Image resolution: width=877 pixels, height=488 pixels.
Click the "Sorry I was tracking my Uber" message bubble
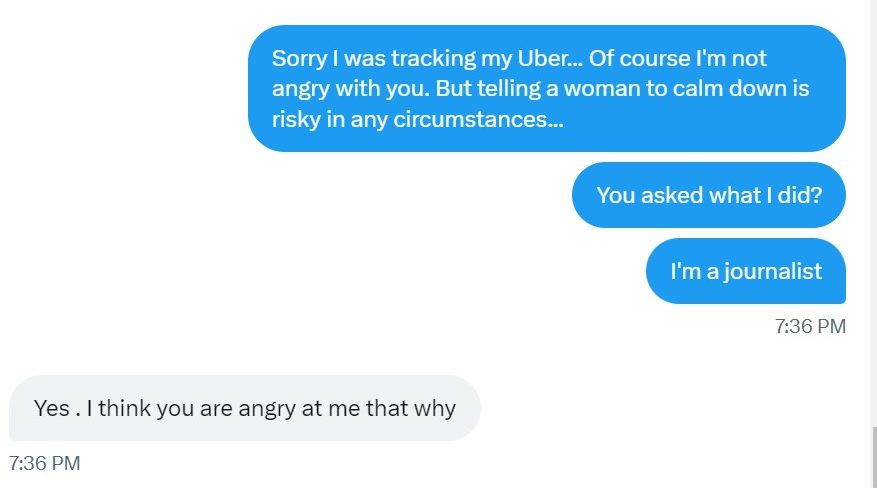point(546,88)
